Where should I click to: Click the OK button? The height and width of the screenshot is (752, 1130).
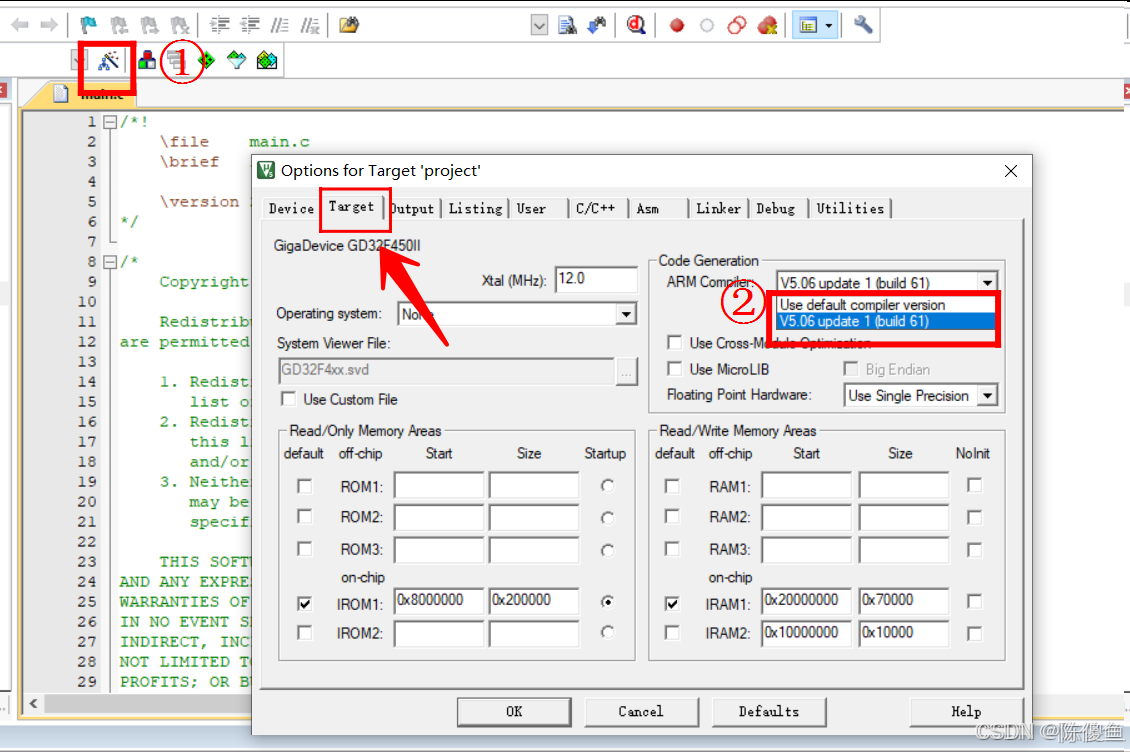[514, 712]
